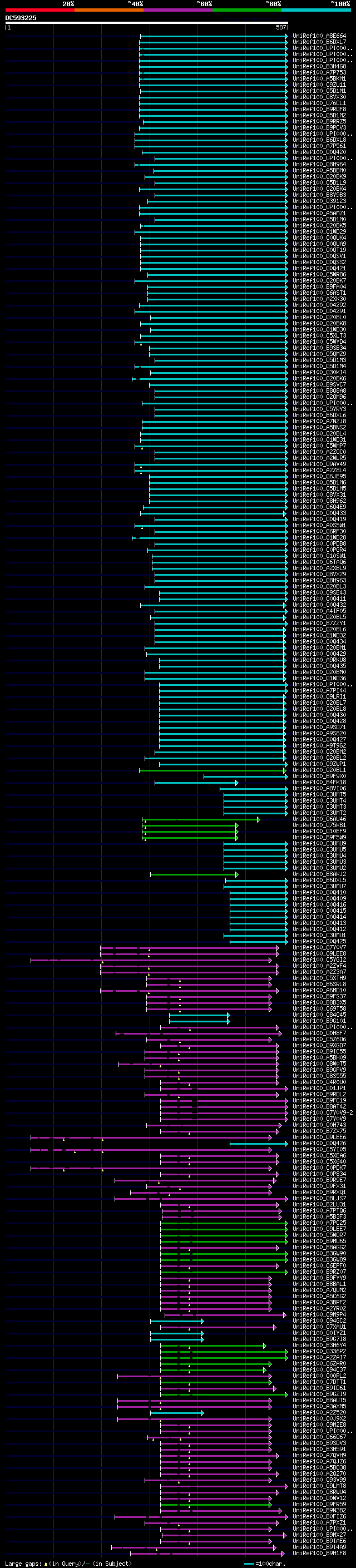Click the UniRef100_Q0Q420 entry
Screen dimensions: 356x1568
pyautogui.click(x=319, y=152)
